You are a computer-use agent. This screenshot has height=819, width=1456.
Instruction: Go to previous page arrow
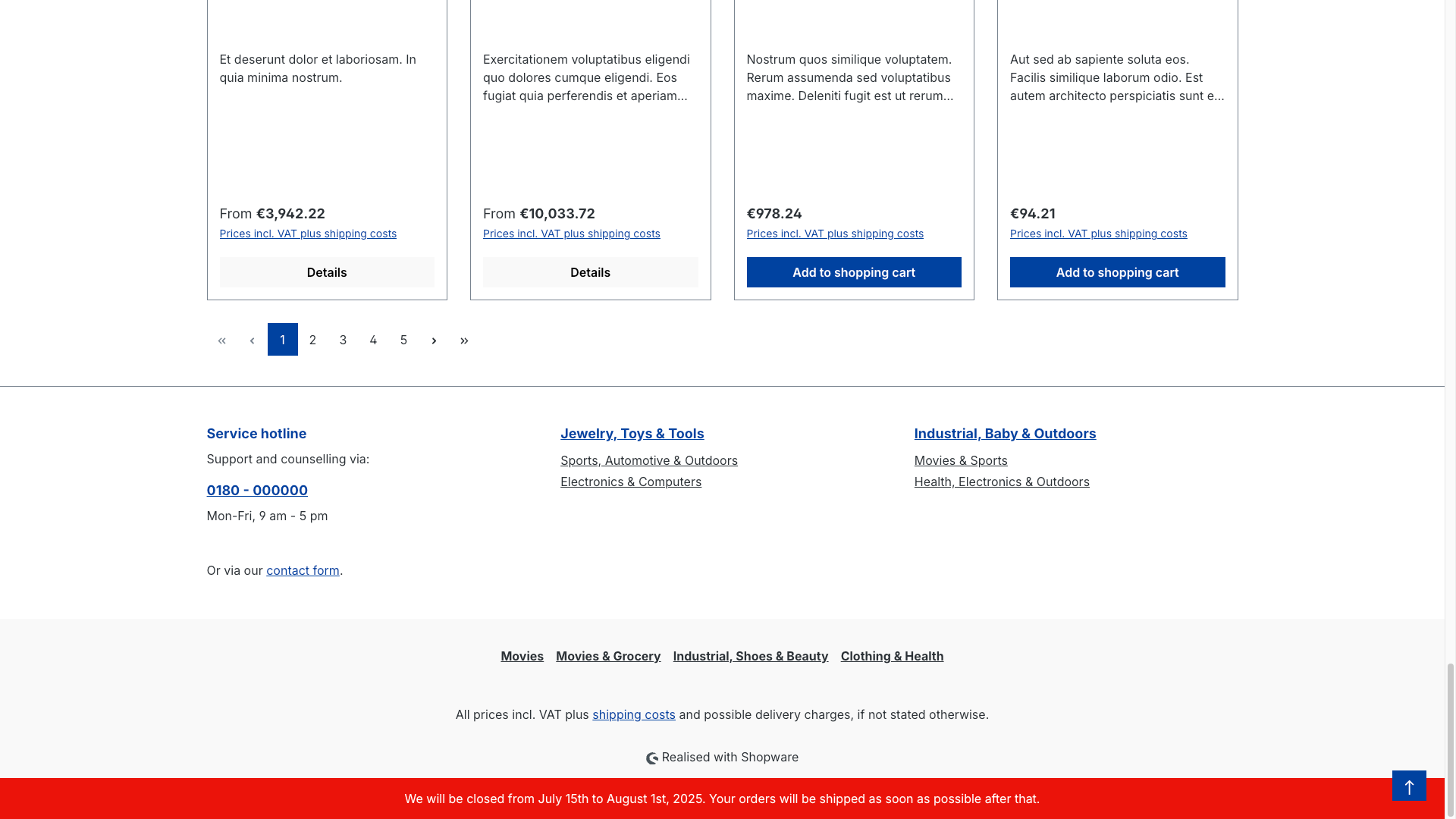(x=252, y=340)
